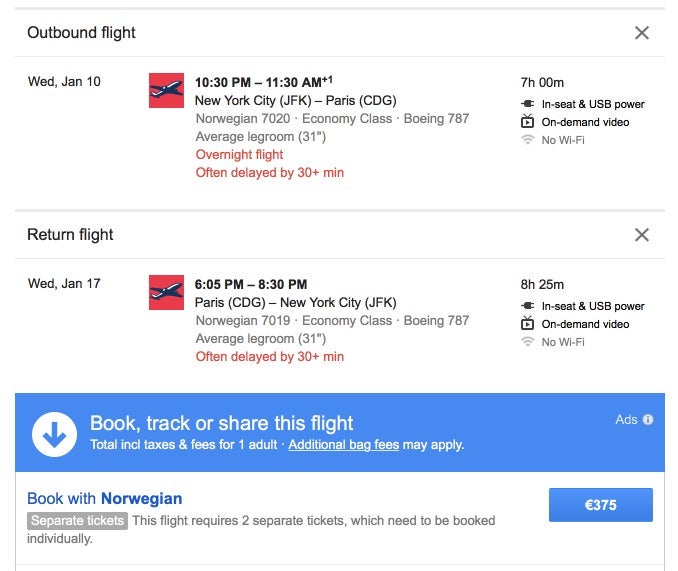This screenshot has width=678, height=571.
Task: Click the blue down-arrow circle icon
Action: (x=54, y=434)
